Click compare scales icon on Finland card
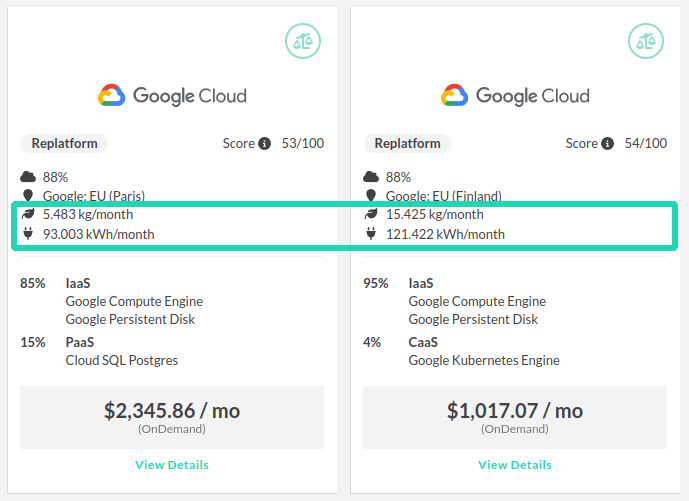 (645, 41)
